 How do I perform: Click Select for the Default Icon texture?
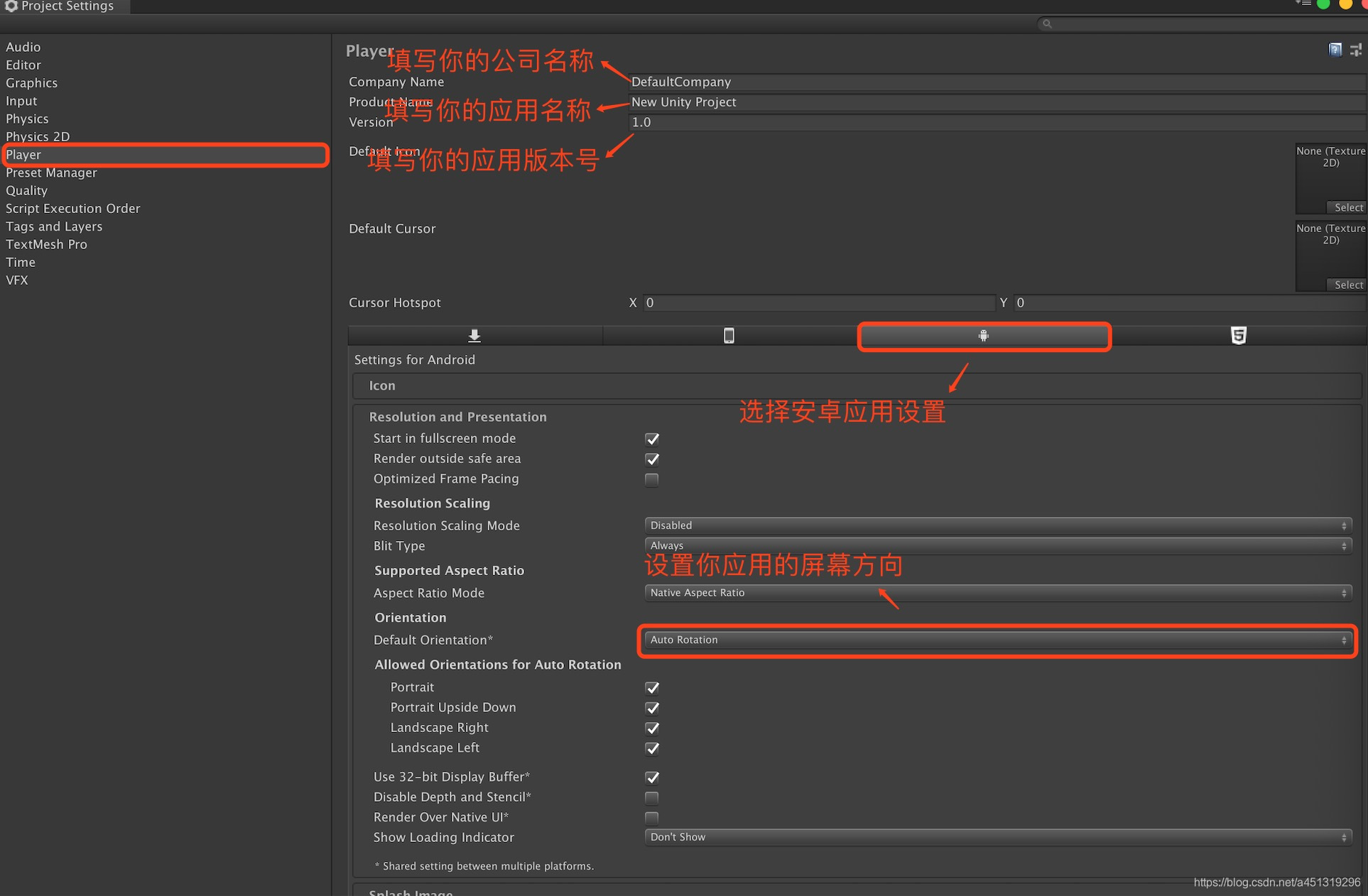pos(1347,207)
